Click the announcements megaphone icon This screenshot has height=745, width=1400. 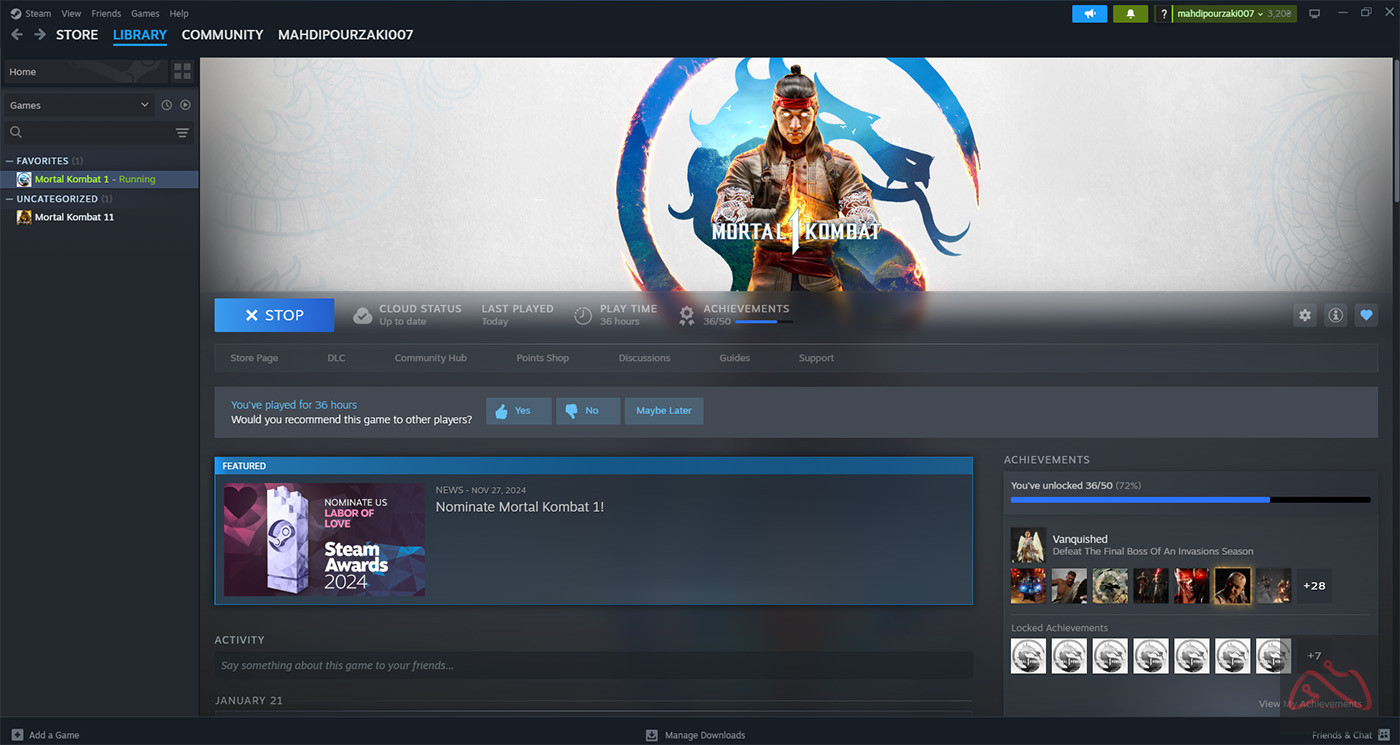coord(1089,14)
